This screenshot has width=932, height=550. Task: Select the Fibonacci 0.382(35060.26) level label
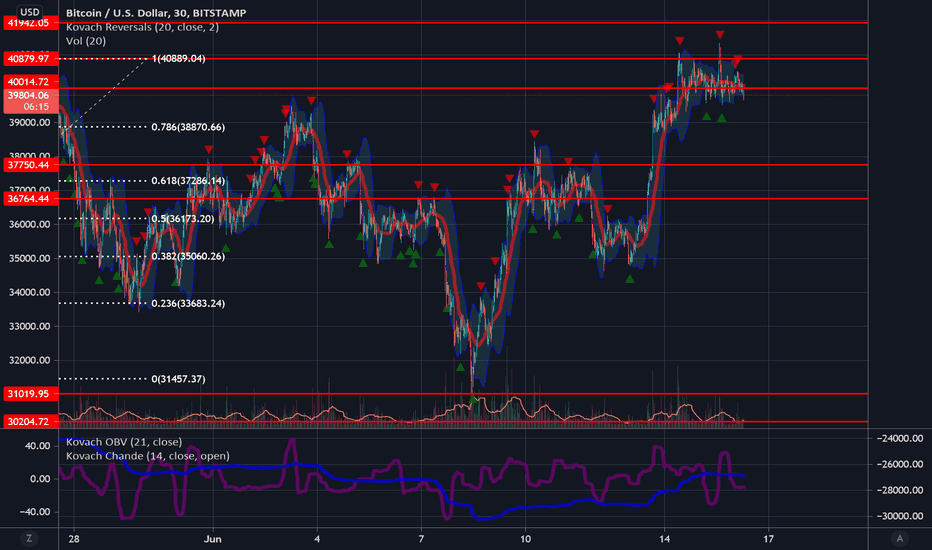[188, 256]
